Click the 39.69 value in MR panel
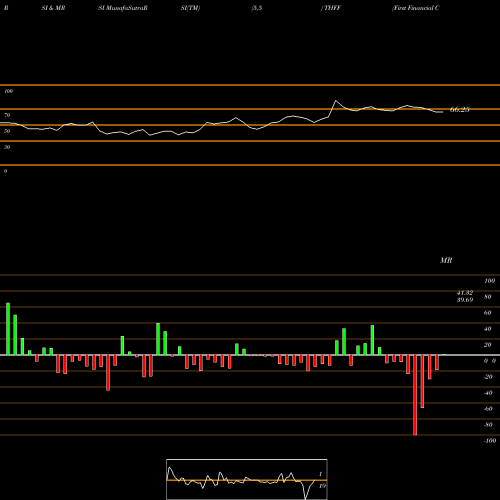 [x=465, y=300]
